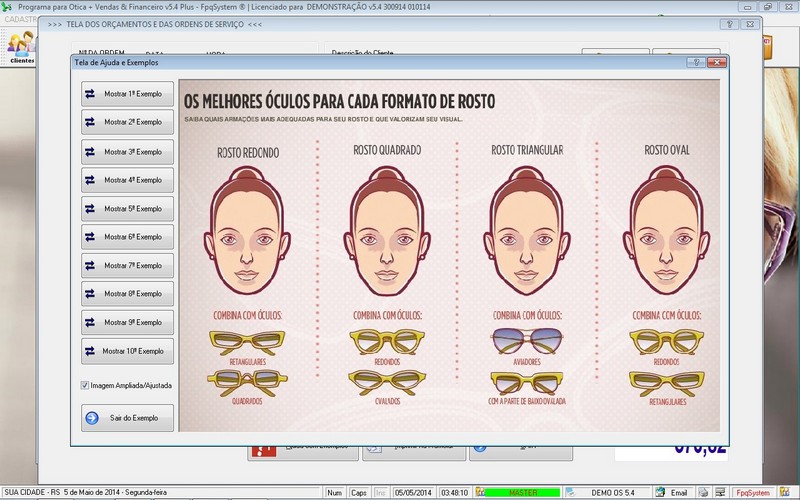Click the FpqSystem label in the status bar
The image size is (800, 500).
752,493
